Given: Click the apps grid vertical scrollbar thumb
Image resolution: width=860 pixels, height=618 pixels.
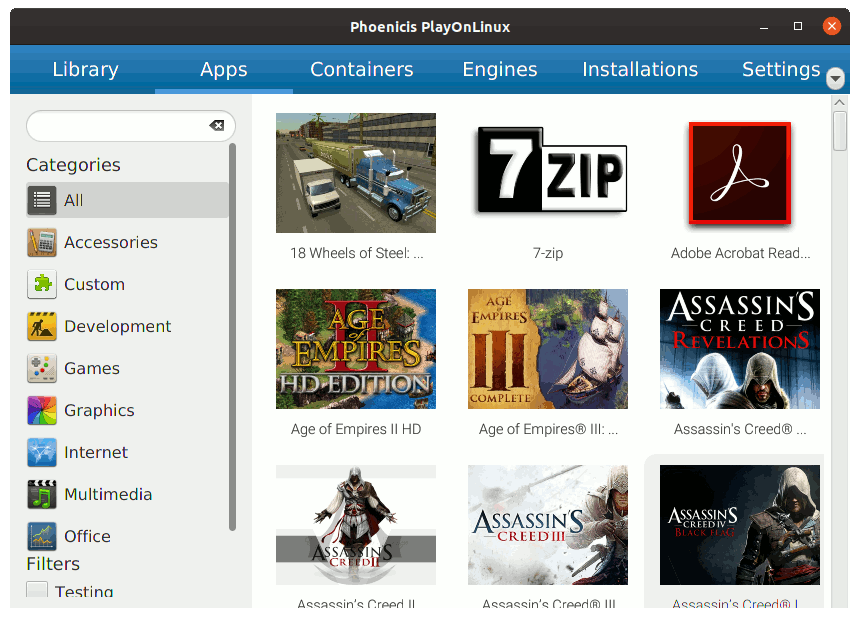Looking at the screenshot, I should (840, 131).
